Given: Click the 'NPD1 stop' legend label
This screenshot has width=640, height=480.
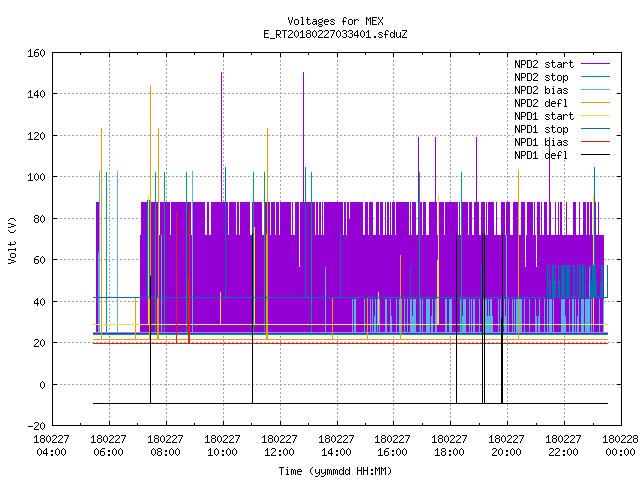Looking at the screenshot, I should (x=541, y=129).
